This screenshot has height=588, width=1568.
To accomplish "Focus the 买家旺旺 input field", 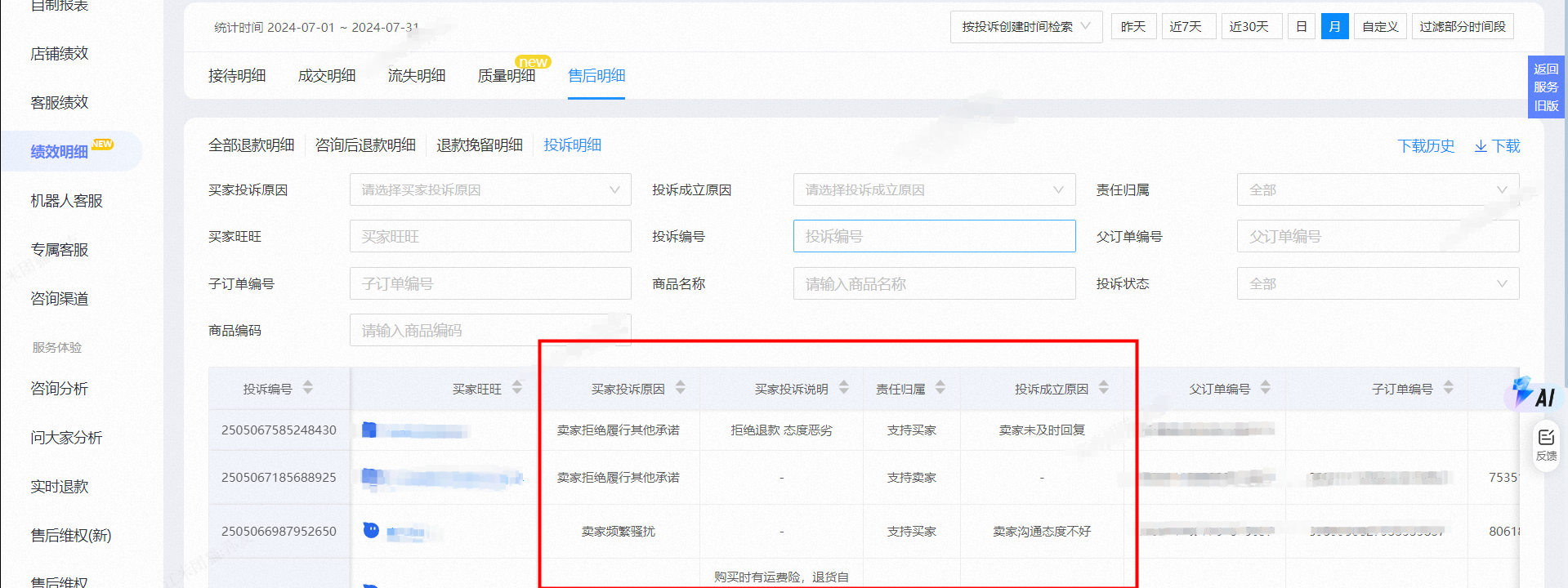I will (x=490, y=236).
